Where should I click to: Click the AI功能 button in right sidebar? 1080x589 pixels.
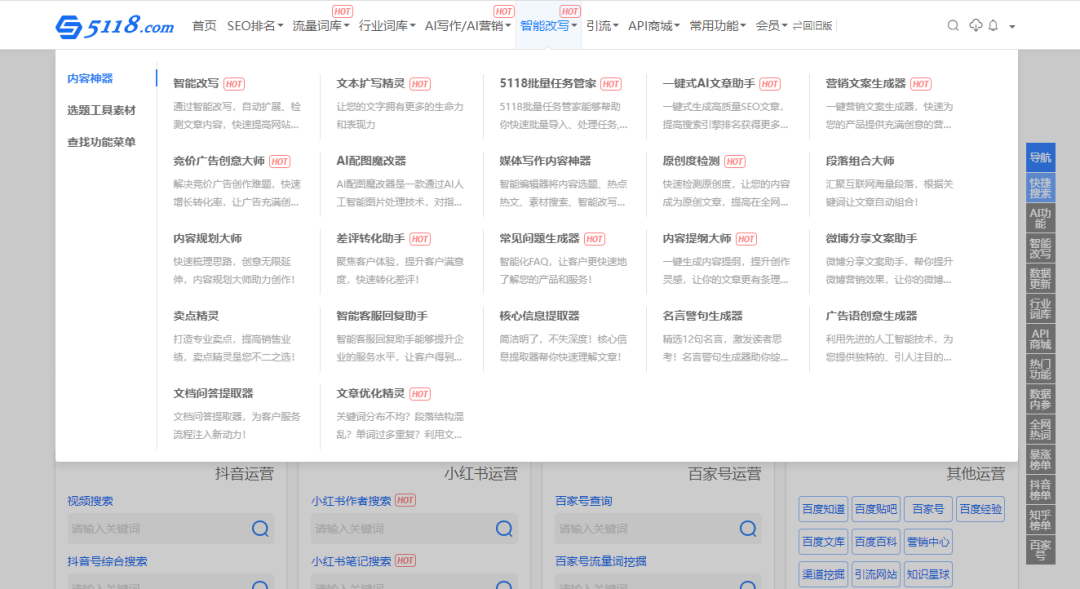point(1040,218)
